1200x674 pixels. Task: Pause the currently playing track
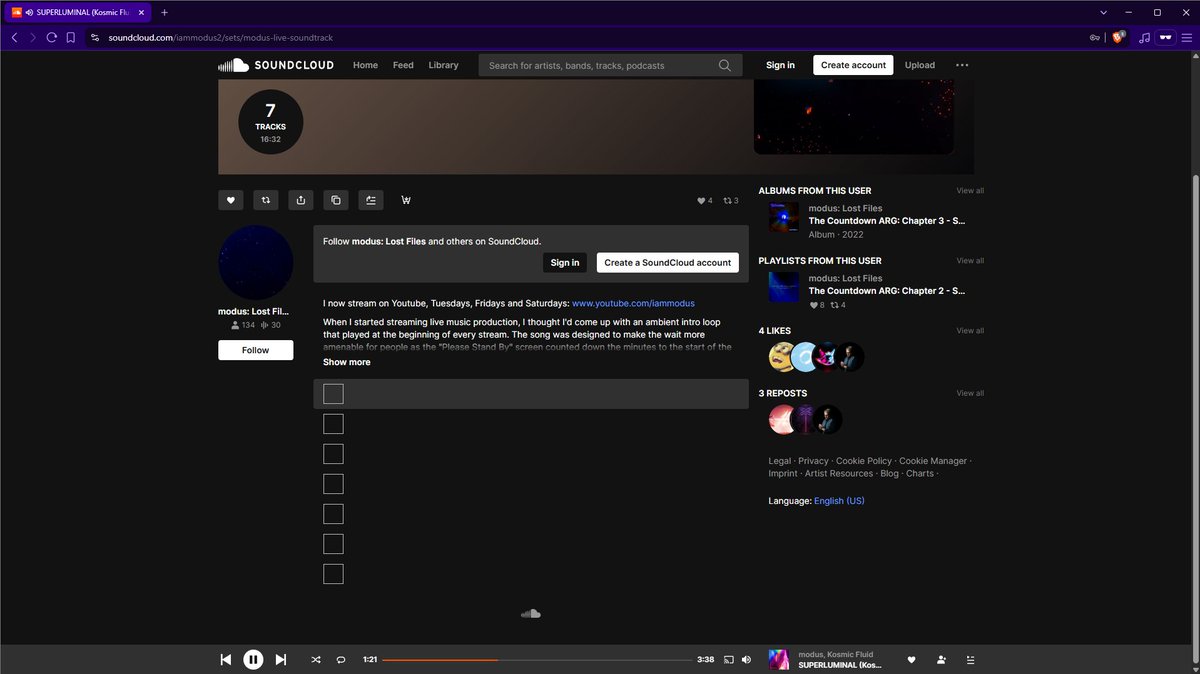(x=253, y=659)
